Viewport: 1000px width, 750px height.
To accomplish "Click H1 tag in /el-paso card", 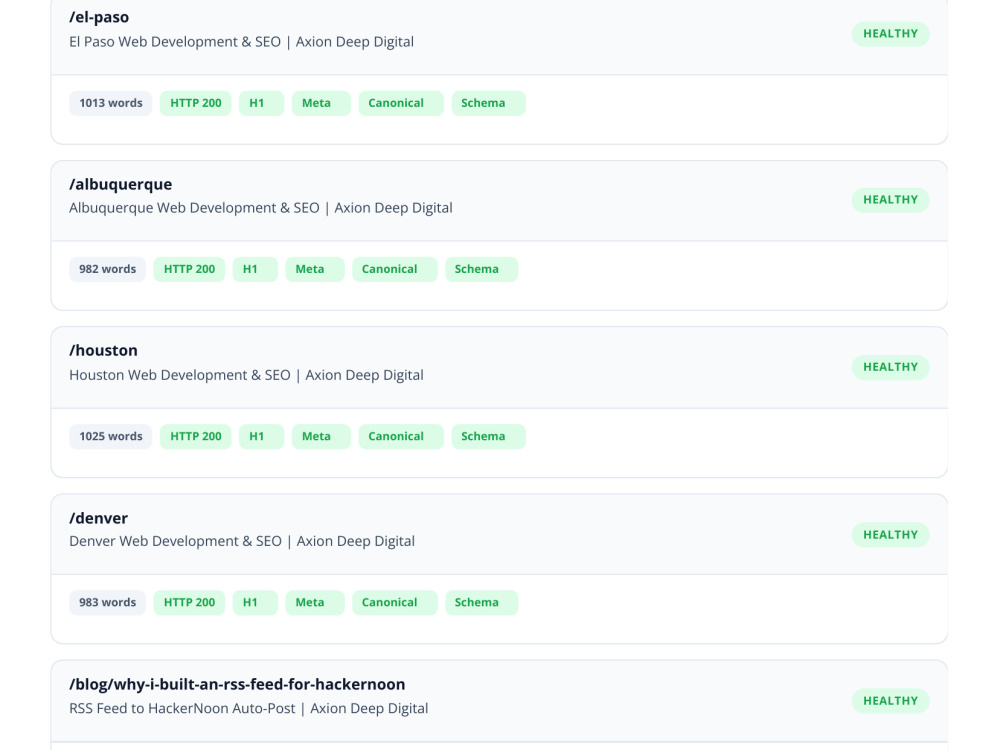I will coord(261,103).
